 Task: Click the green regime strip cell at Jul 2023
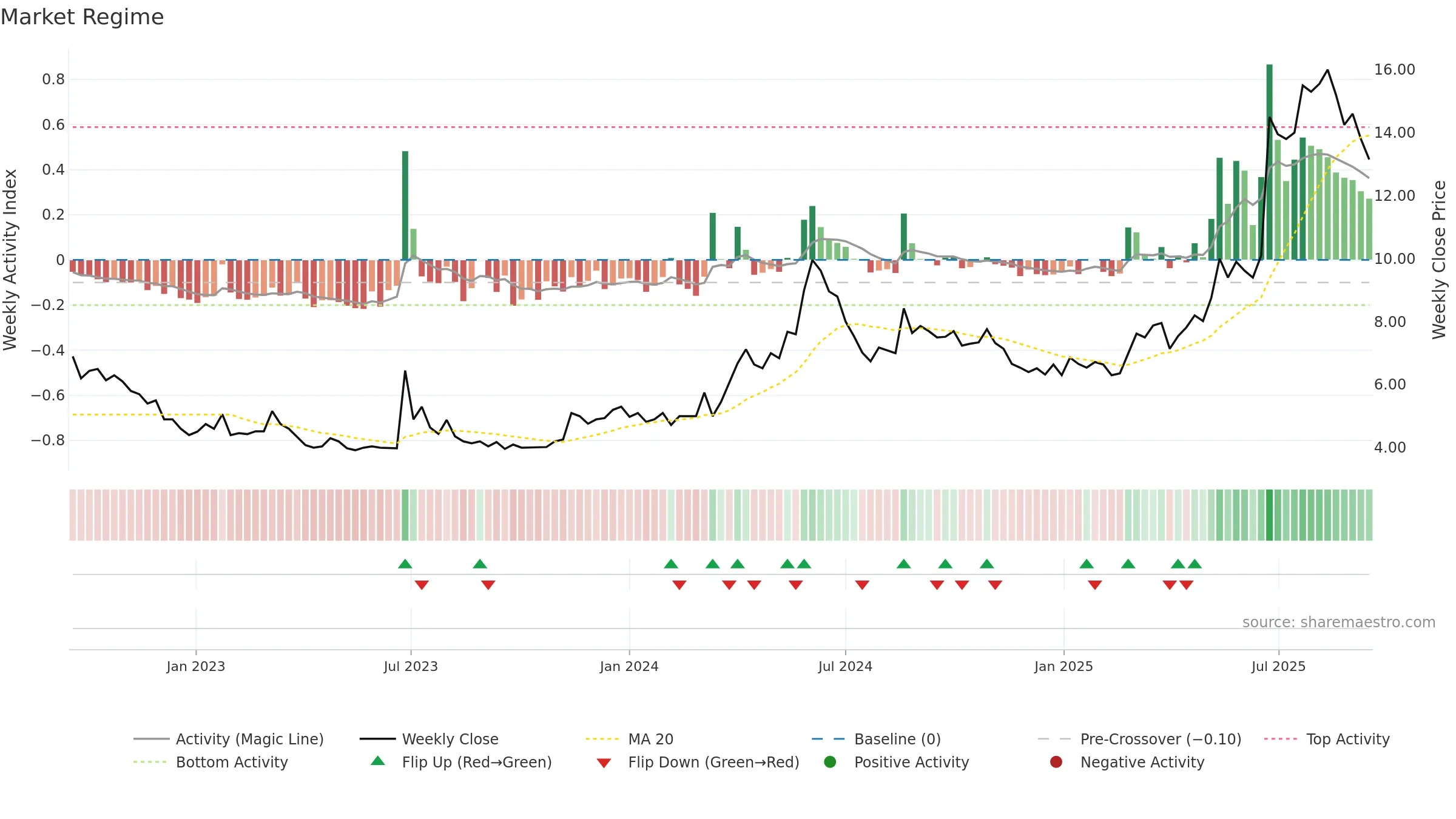pos(405,515)
